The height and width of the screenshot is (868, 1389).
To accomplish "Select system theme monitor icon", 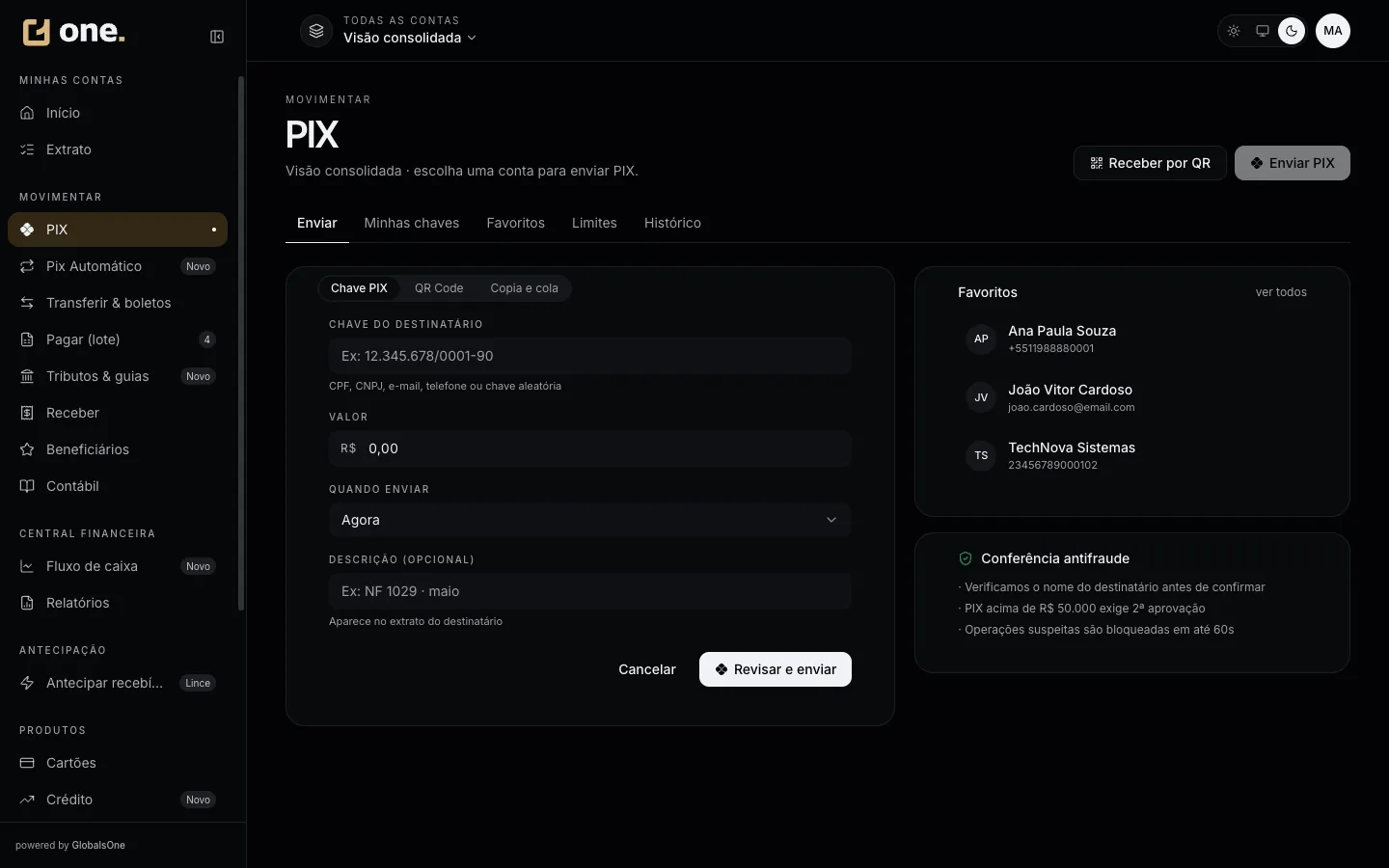I will (1262, 31).
